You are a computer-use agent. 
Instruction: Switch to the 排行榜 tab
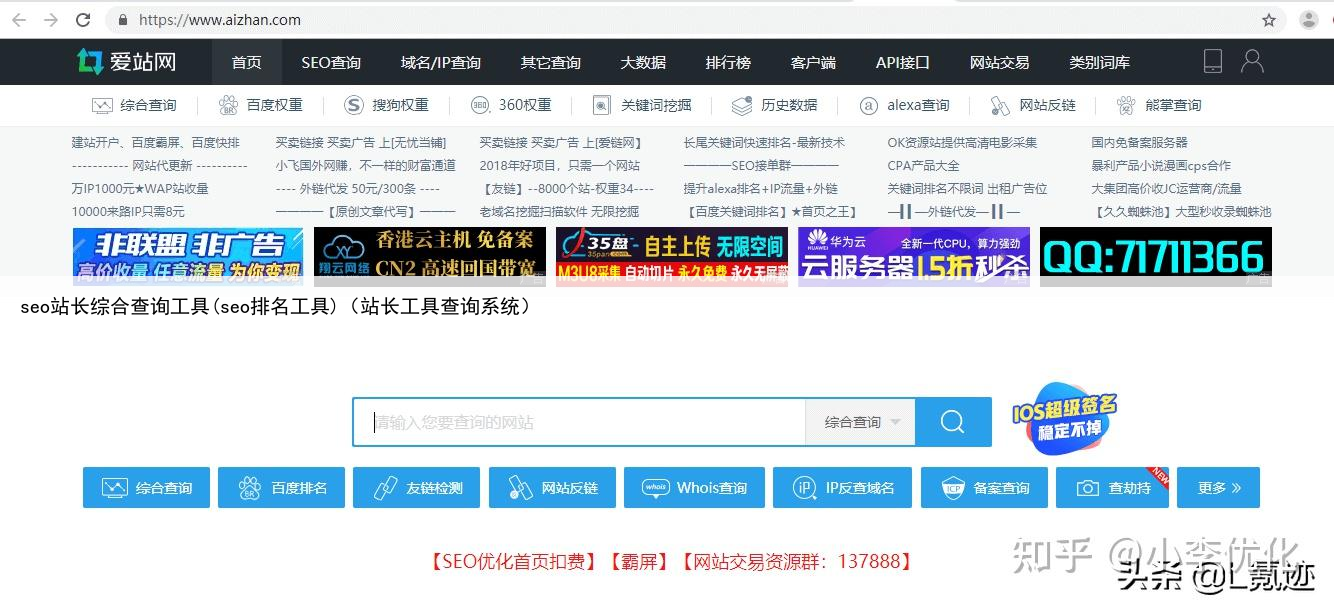click(x=728, y=62)
